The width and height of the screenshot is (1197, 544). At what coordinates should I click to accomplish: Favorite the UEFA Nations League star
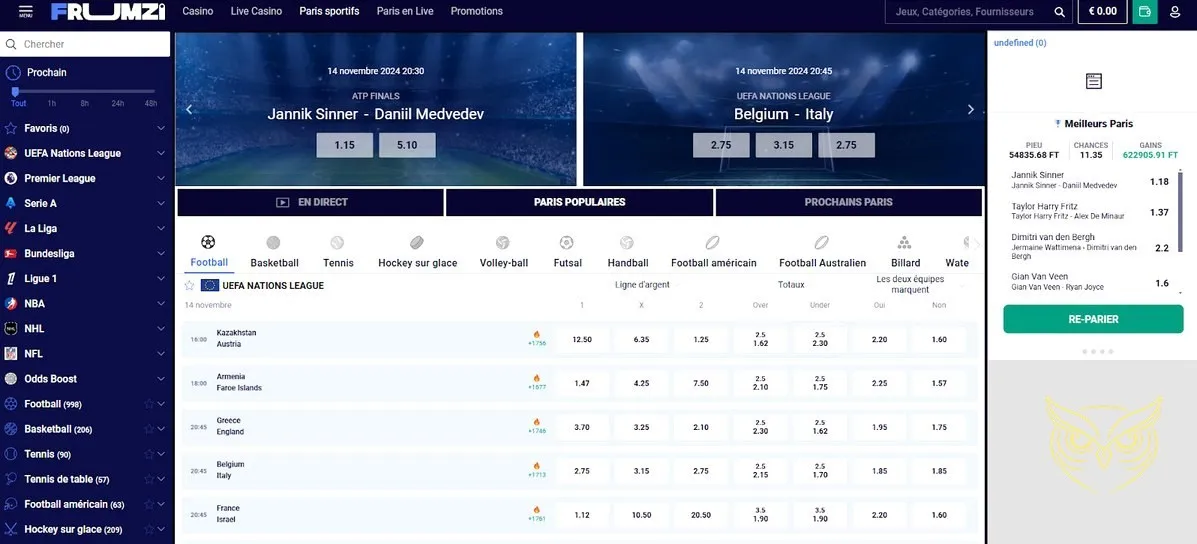coord(189,285)
